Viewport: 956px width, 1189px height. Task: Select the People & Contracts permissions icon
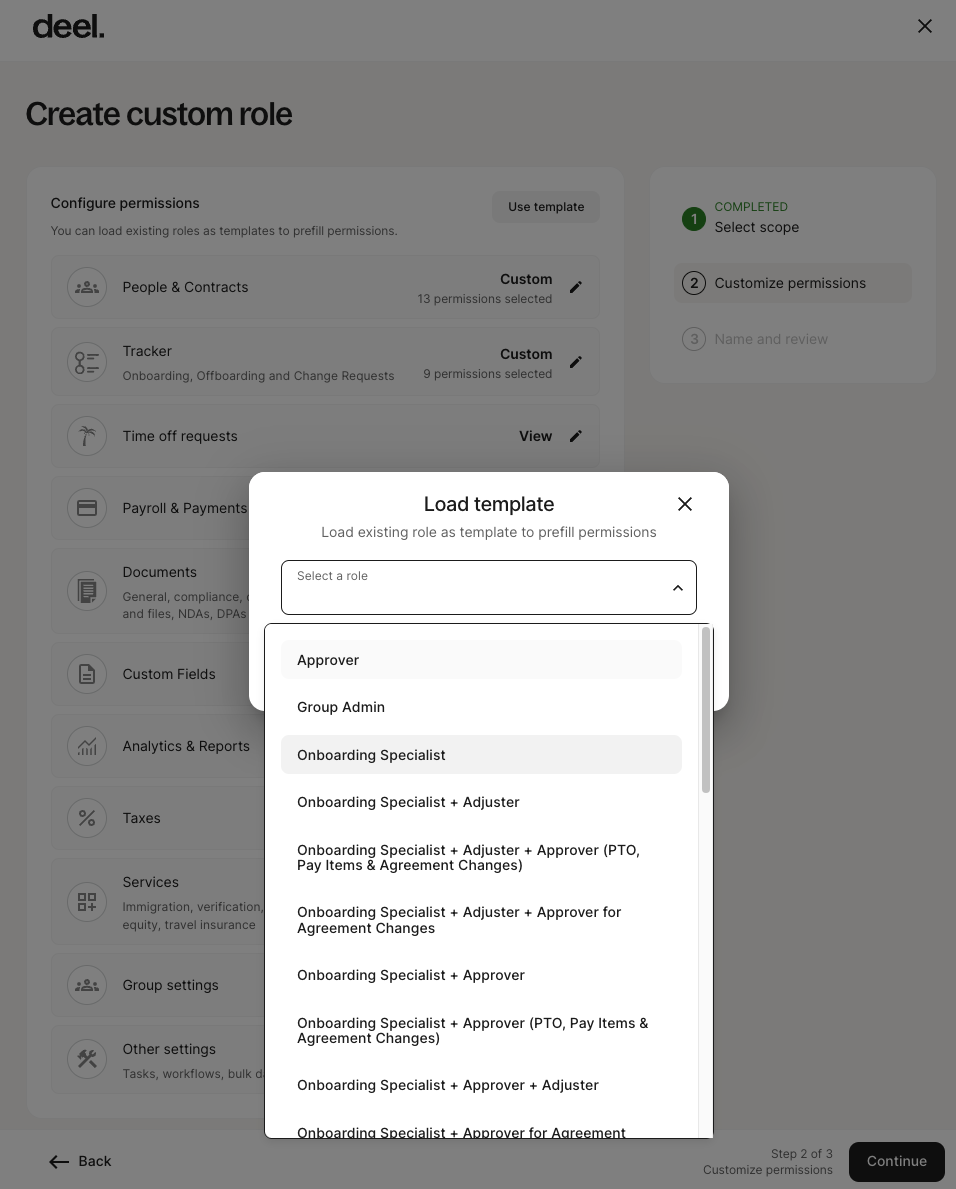point(87,287)
